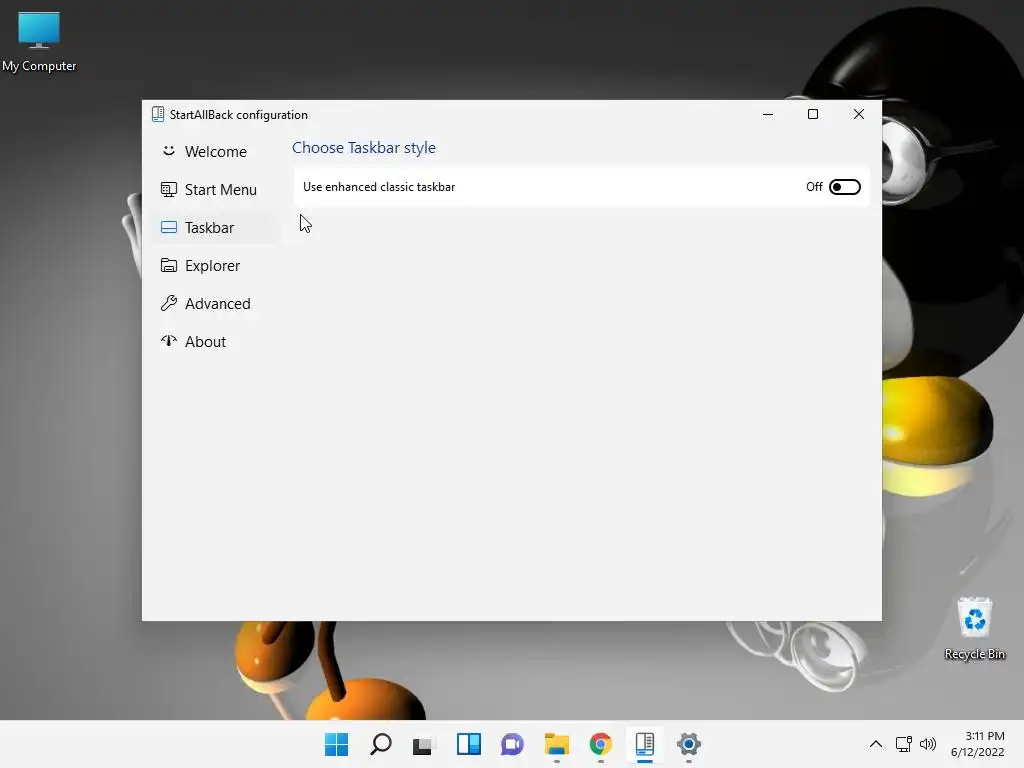Open the clock showing 3:11 PM
This screenshot has height=768, width=1024.
click(x=978, y=744)
